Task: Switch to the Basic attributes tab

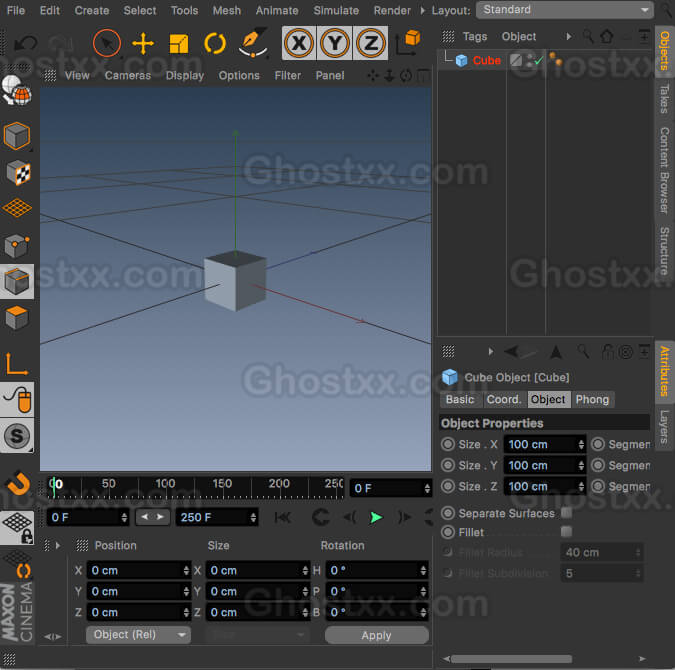Action: [460, 399]
